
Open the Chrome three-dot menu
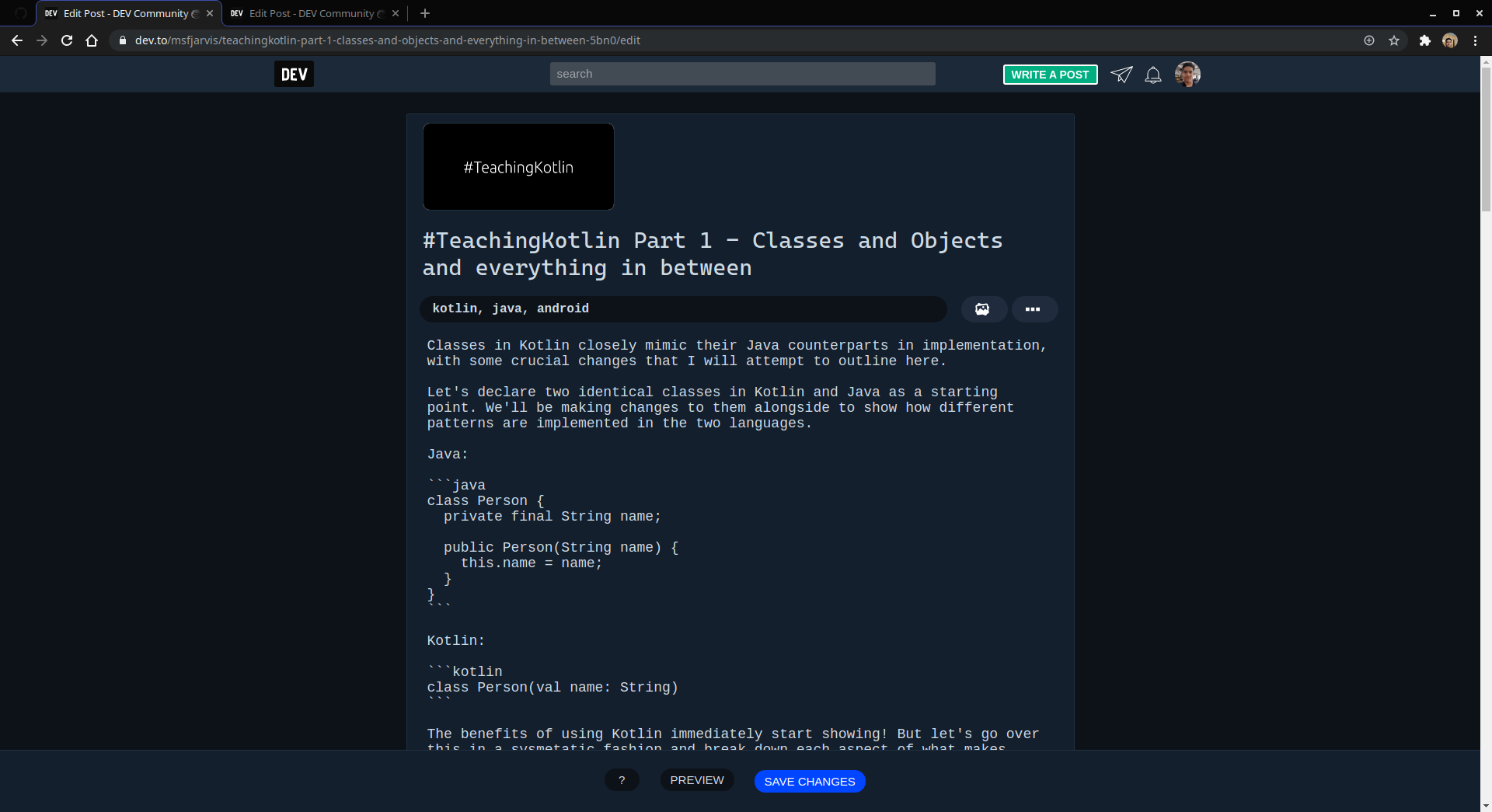point(1475,40)
